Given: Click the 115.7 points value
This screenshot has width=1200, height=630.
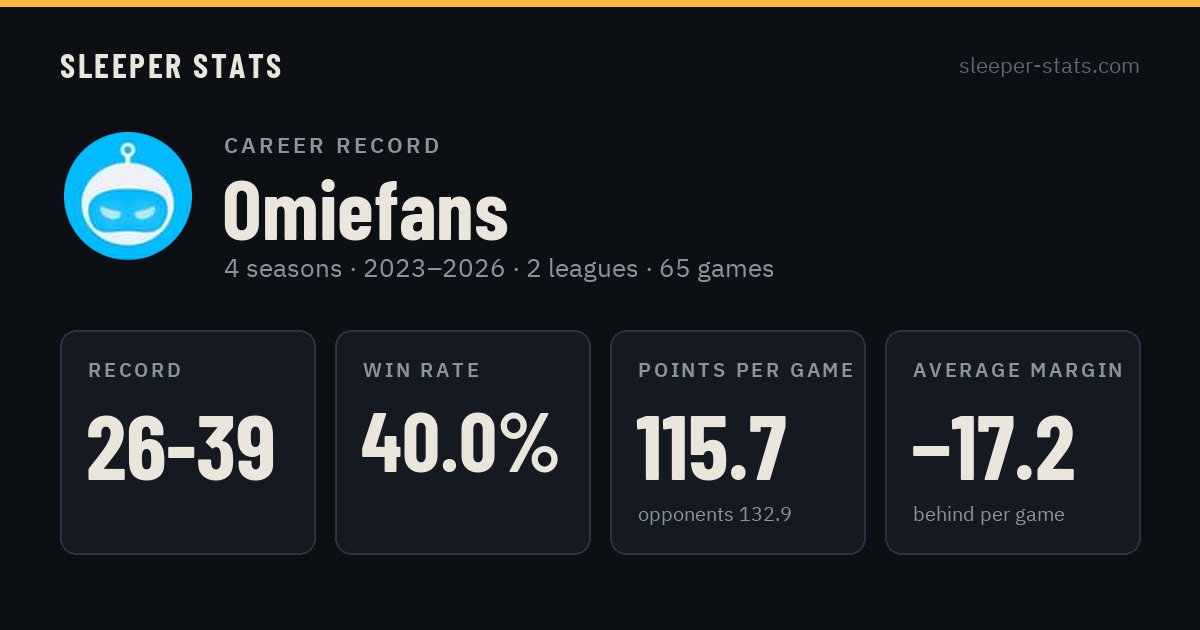Looking at the screenshot, I should [x=712, y=448].
